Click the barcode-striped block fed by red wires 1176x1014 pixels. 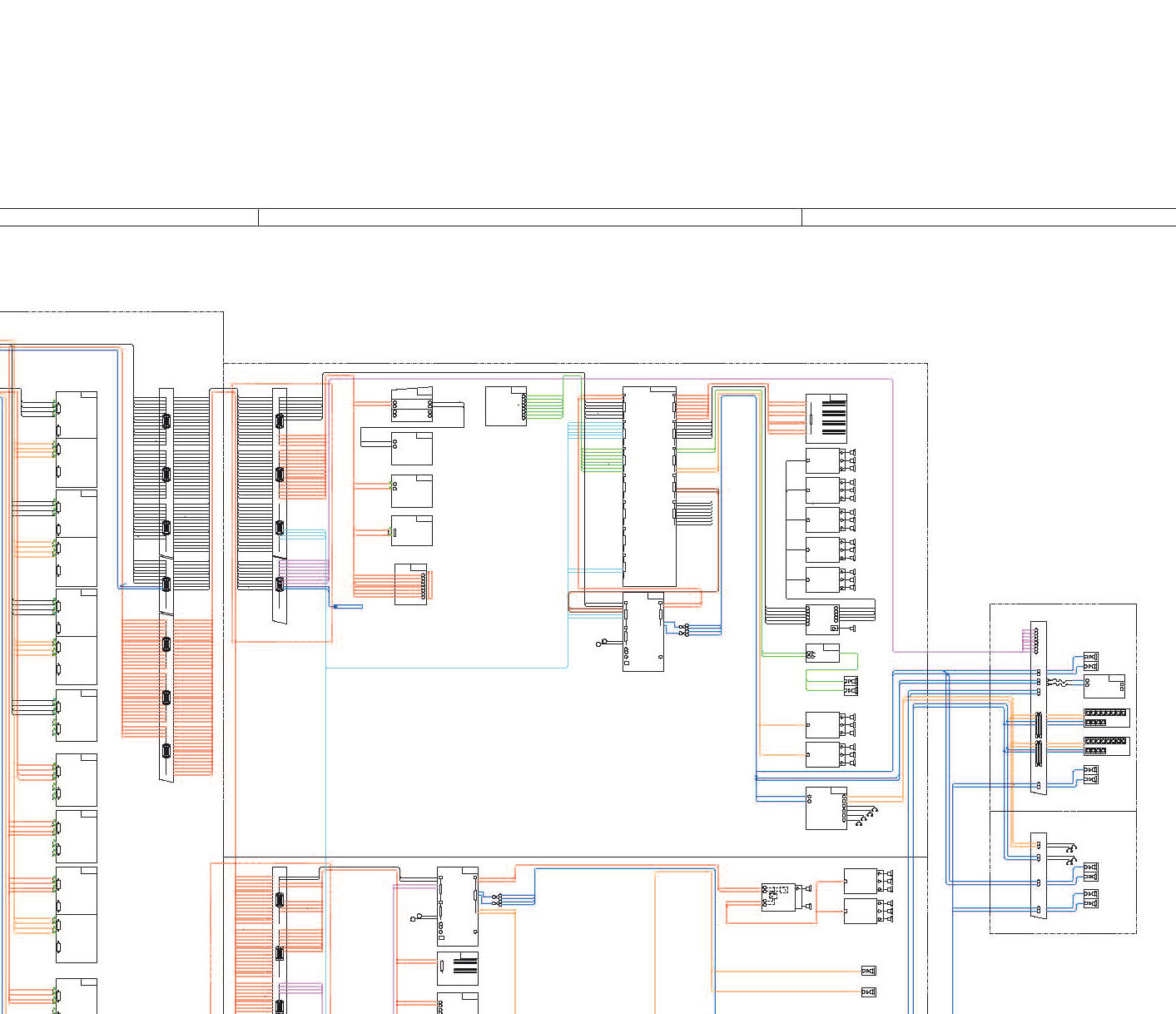pyautogui.click(x=826, y=418)
